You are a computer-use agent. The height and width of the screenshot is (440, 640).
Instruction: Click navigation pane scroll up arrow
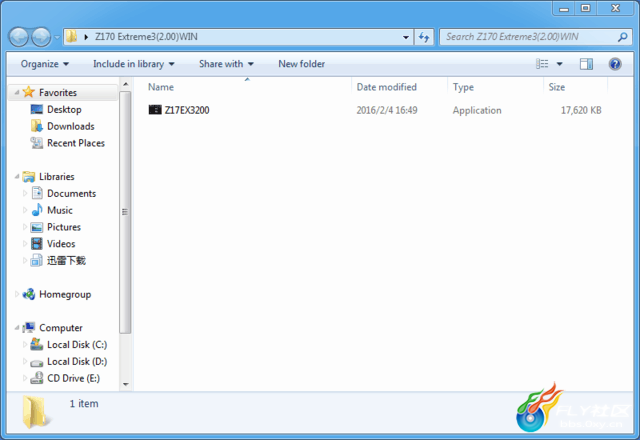click(126, 84)
